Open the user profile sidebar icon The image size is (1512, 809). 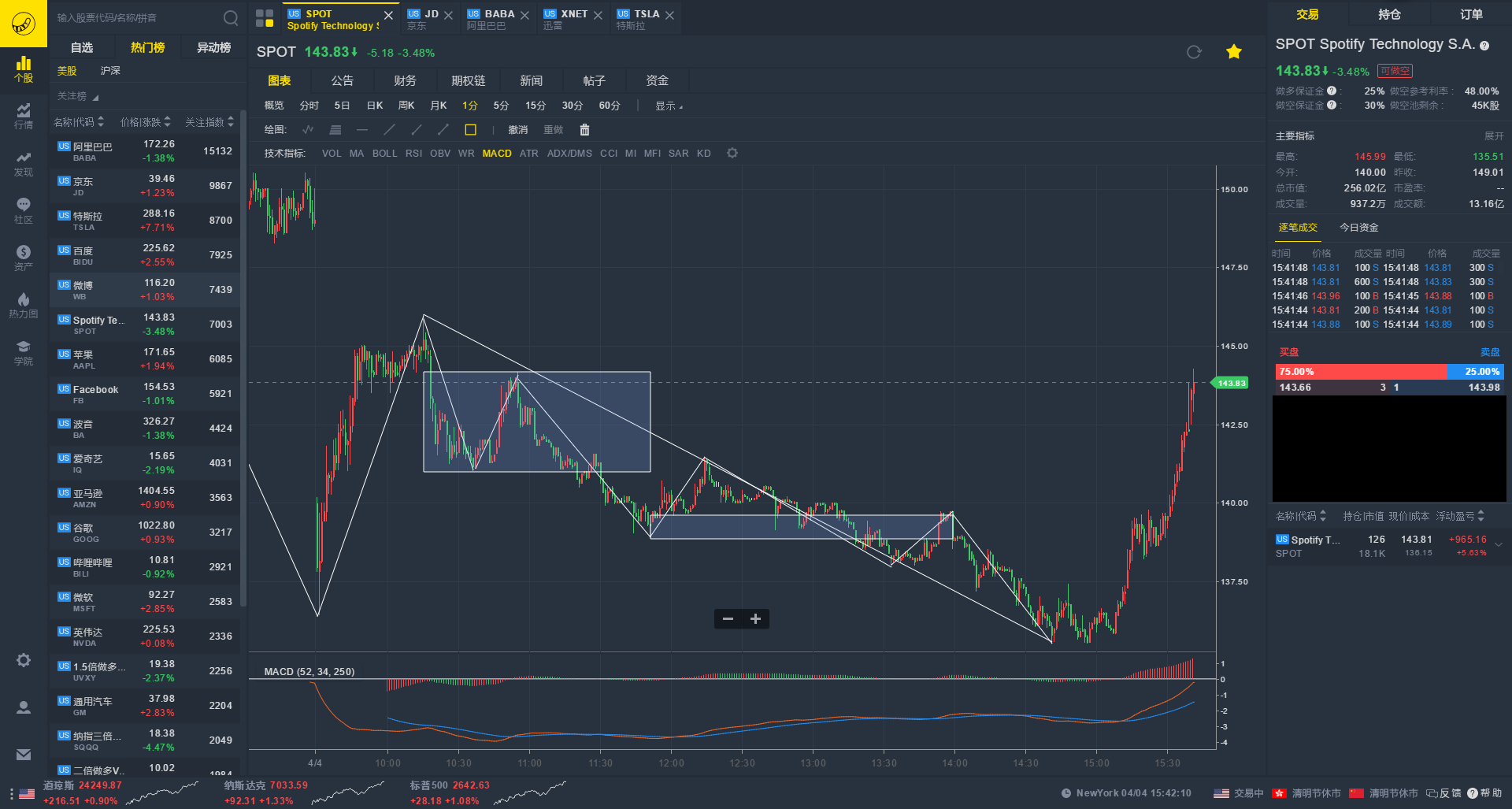coord(24,707)
